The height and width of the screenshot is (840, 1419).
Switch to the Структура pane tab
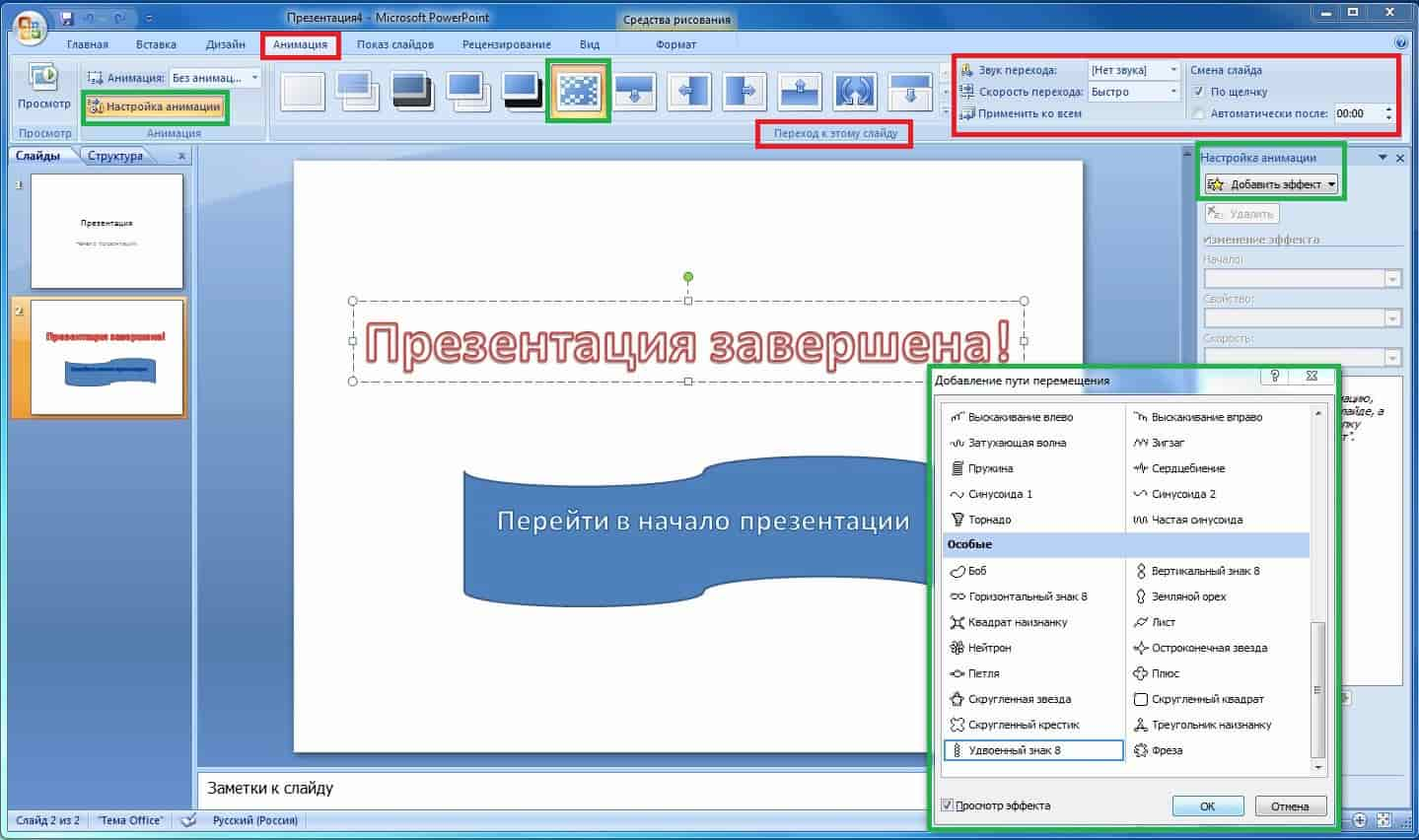point(115,156)
